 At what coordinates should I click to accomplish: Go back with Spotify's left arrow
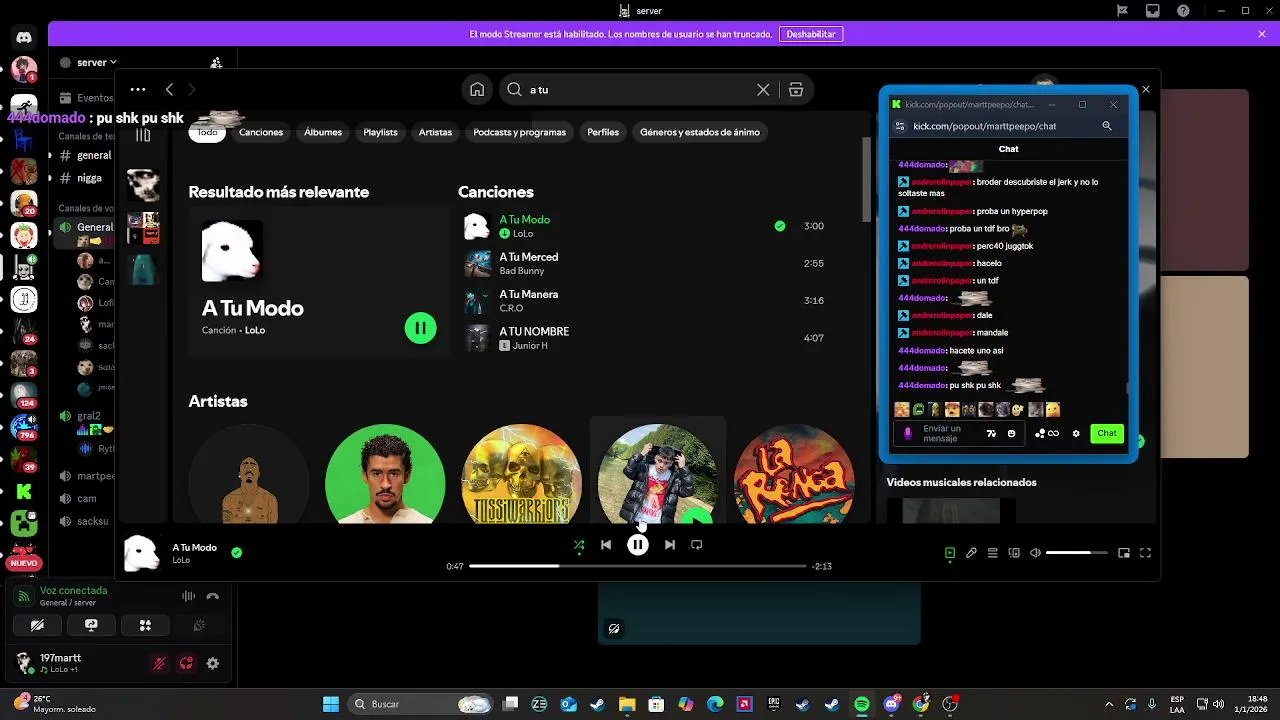click(170, 89)
